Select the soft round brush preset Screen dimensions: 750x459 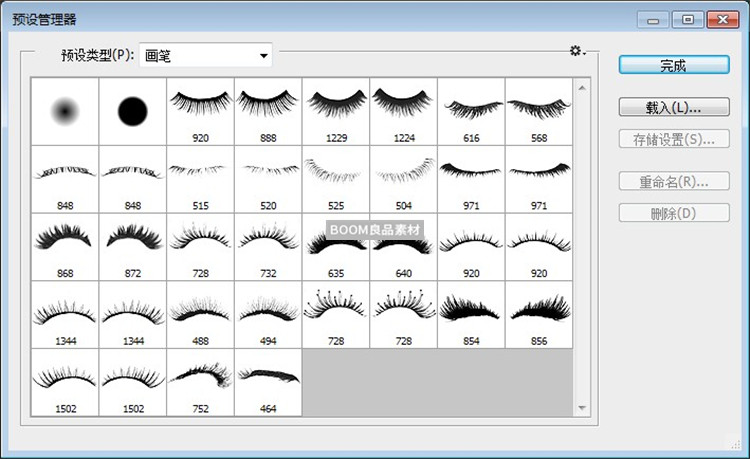(x=65, y=112)
